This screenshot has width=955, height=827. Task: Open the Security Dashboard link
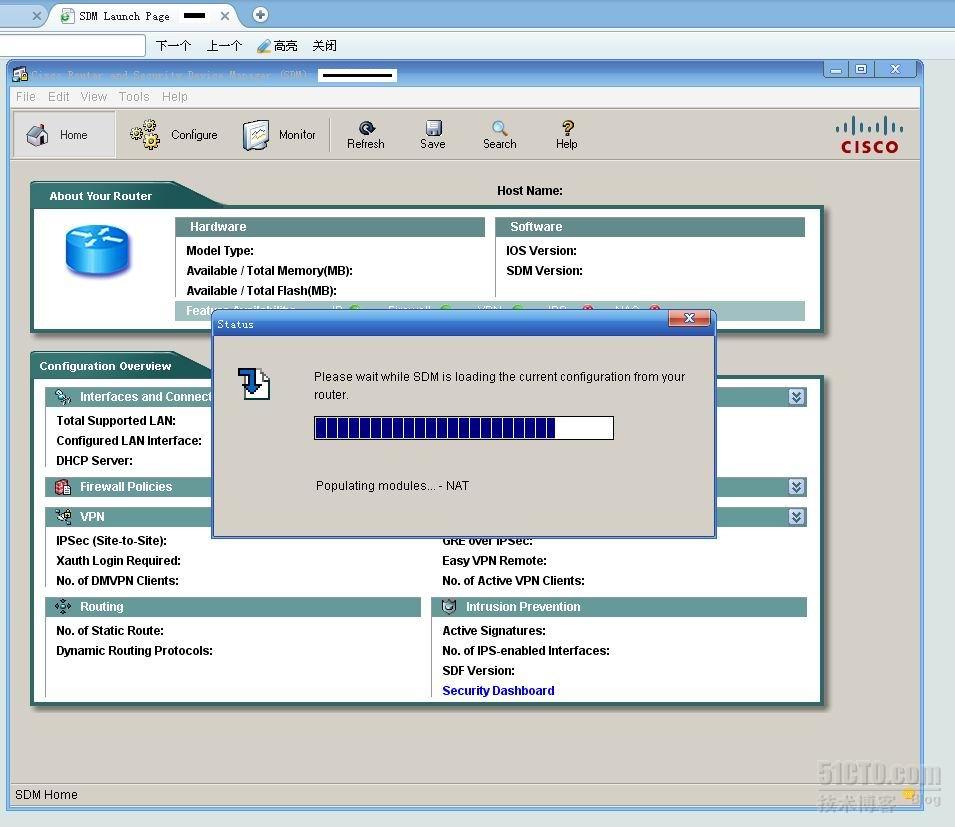pyautogui.click(x=498, y=691)
